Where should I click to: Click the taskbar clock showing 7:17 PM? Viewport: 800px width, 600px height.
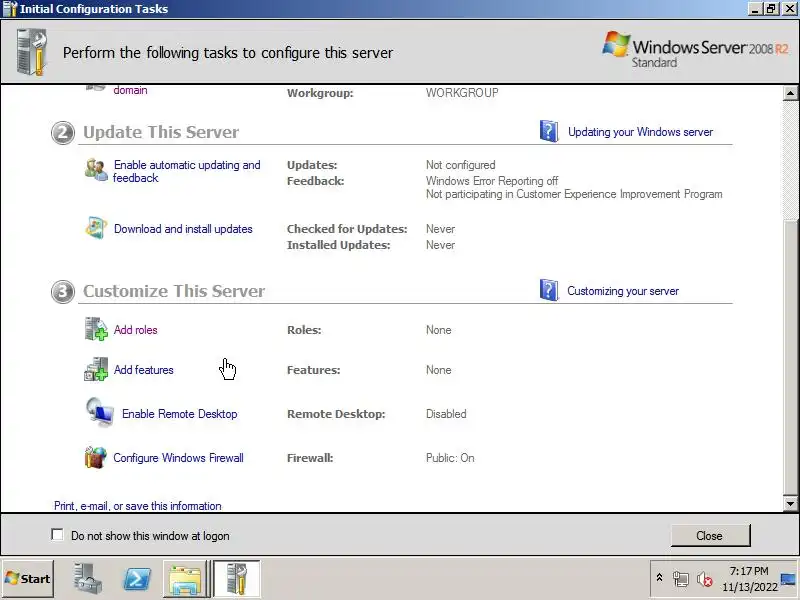[x=749, y=571]
